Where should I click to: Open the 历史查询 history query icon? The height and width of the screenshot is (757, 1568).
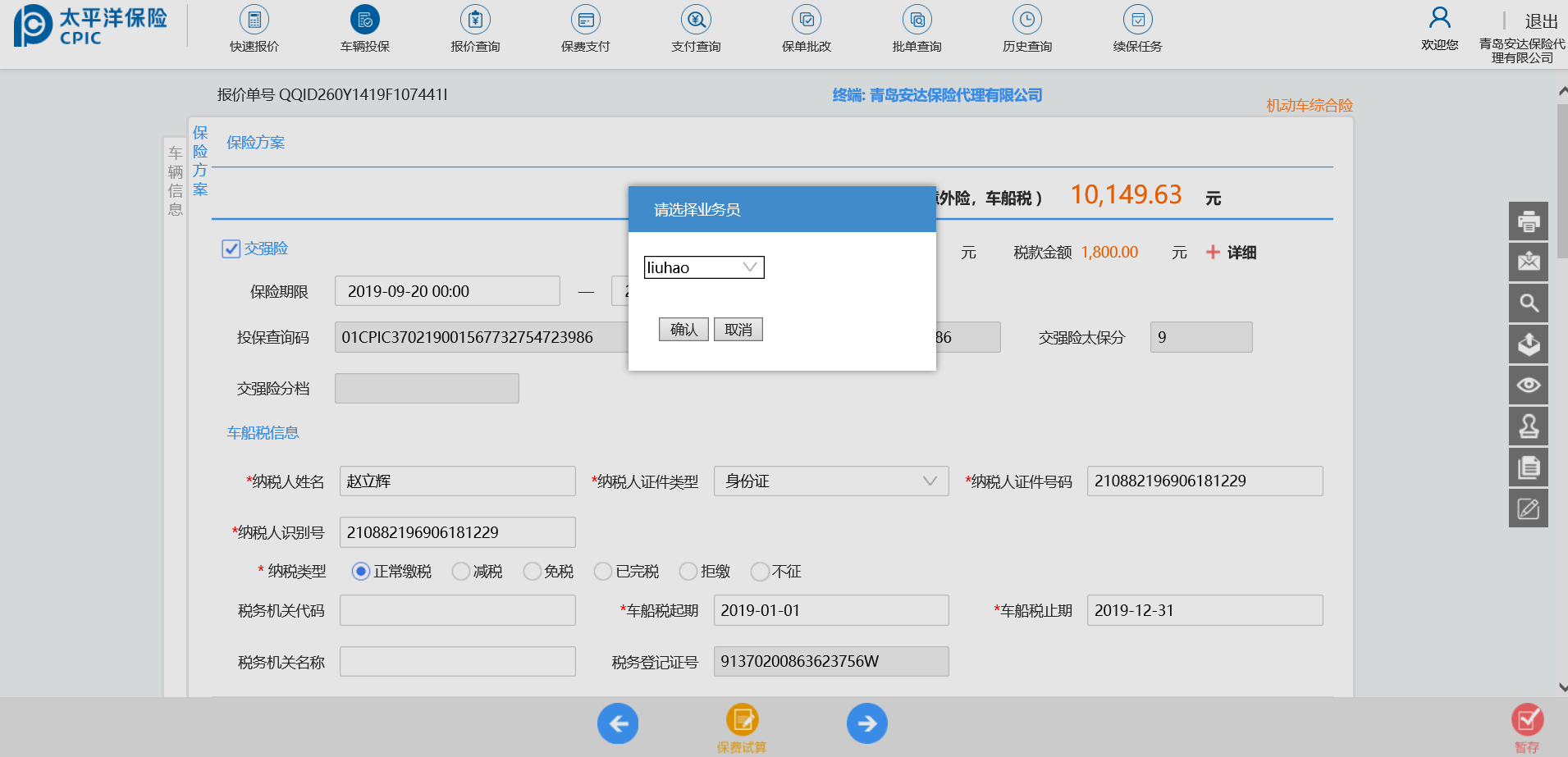pos(1026,21)
